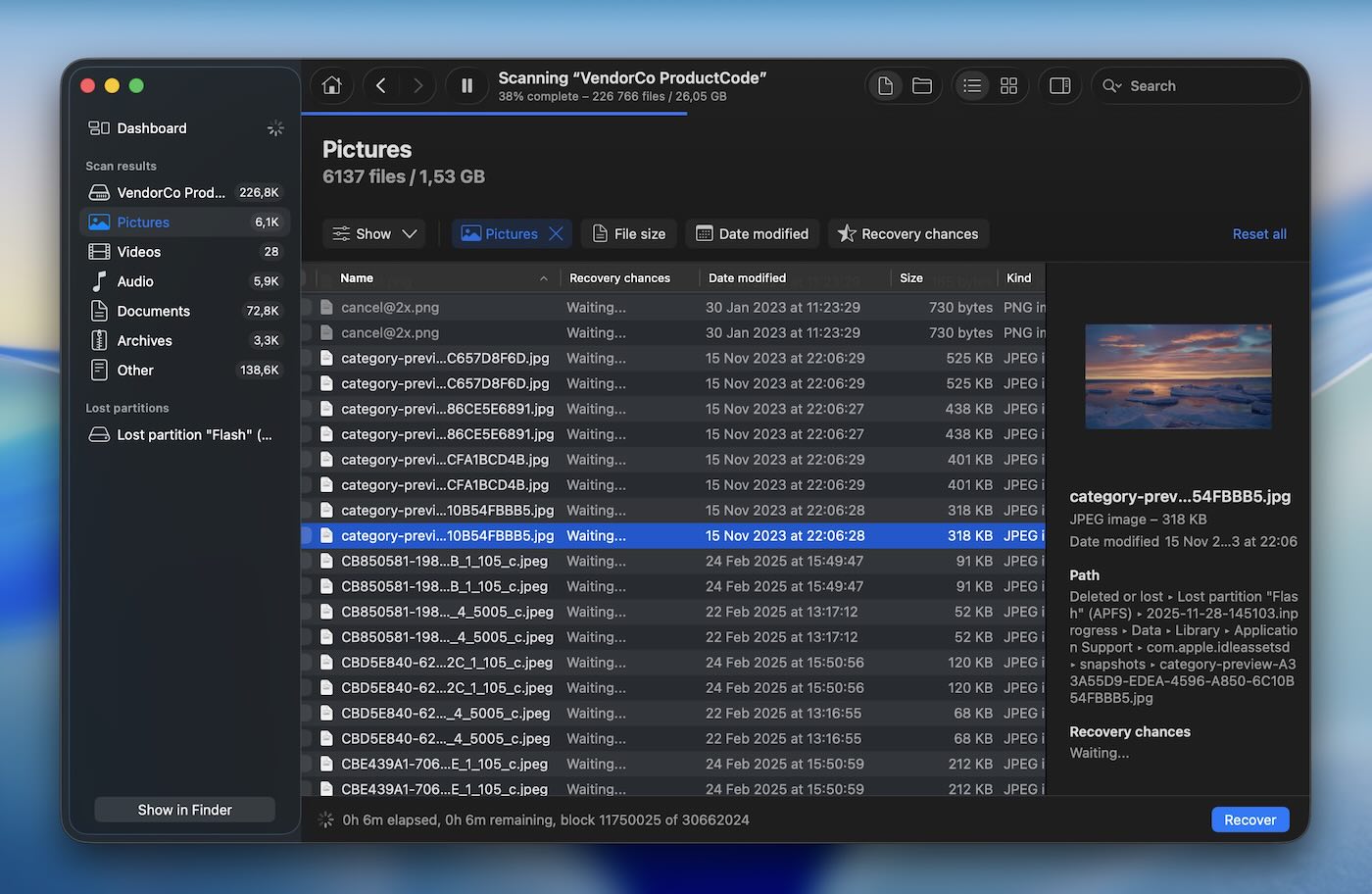Remove the Pictures filter with X
1372x894 pixels.
[x=556, y=233]
